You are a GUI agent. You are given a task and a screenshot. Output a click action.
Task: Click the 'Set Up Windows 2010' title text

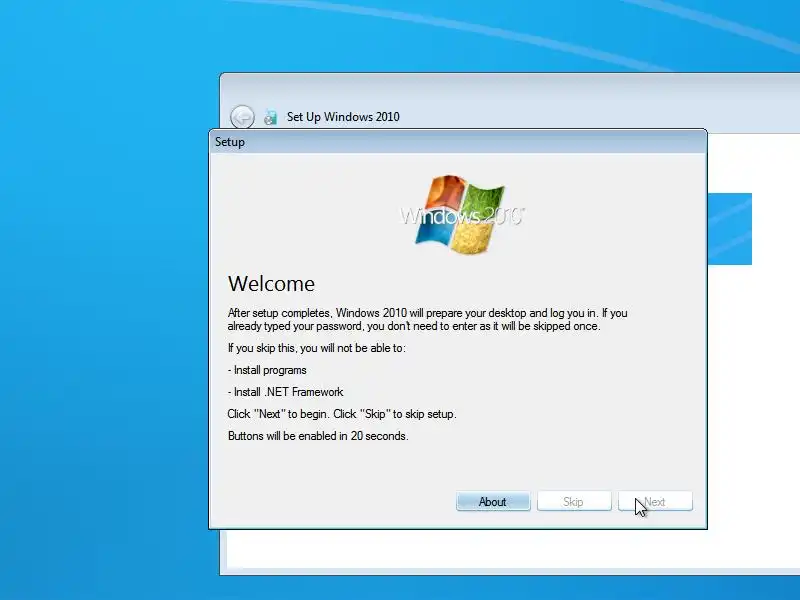tap(343, 117)
